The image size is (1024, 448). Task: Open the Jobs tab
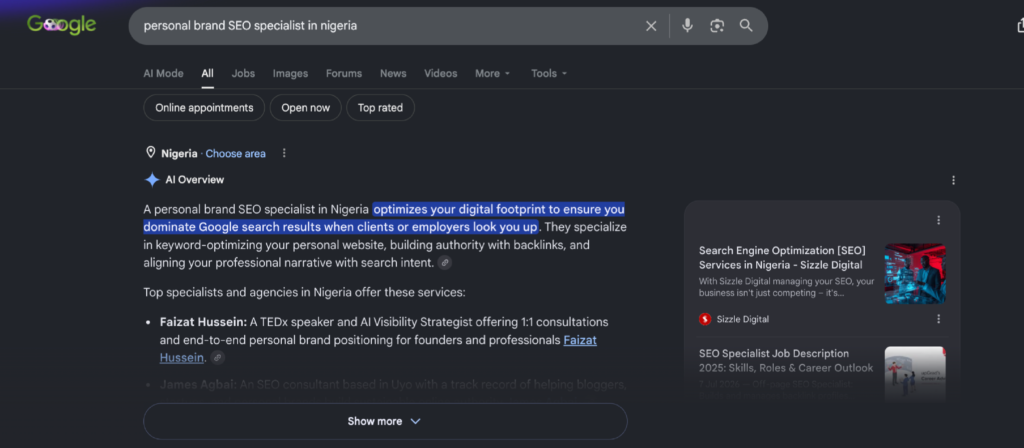(x=243, y=73)
